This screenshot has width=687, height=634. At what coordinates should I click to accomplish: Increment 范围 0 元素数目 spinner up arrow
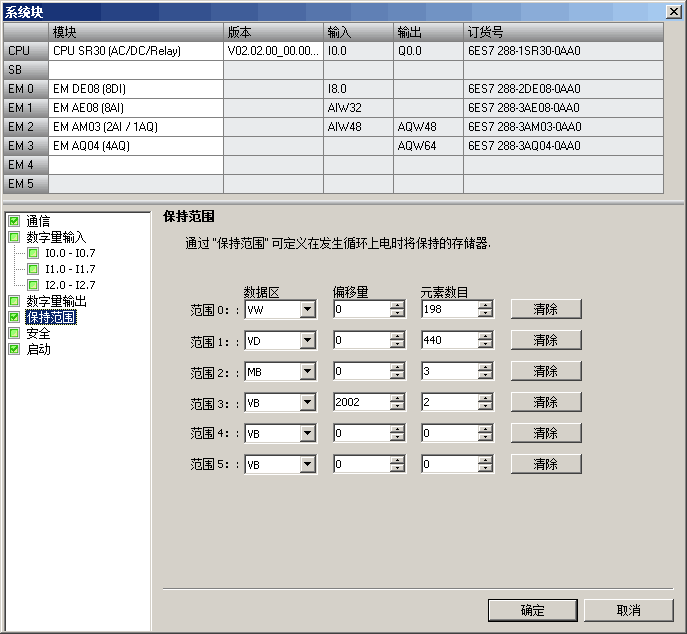coord(485,305)
